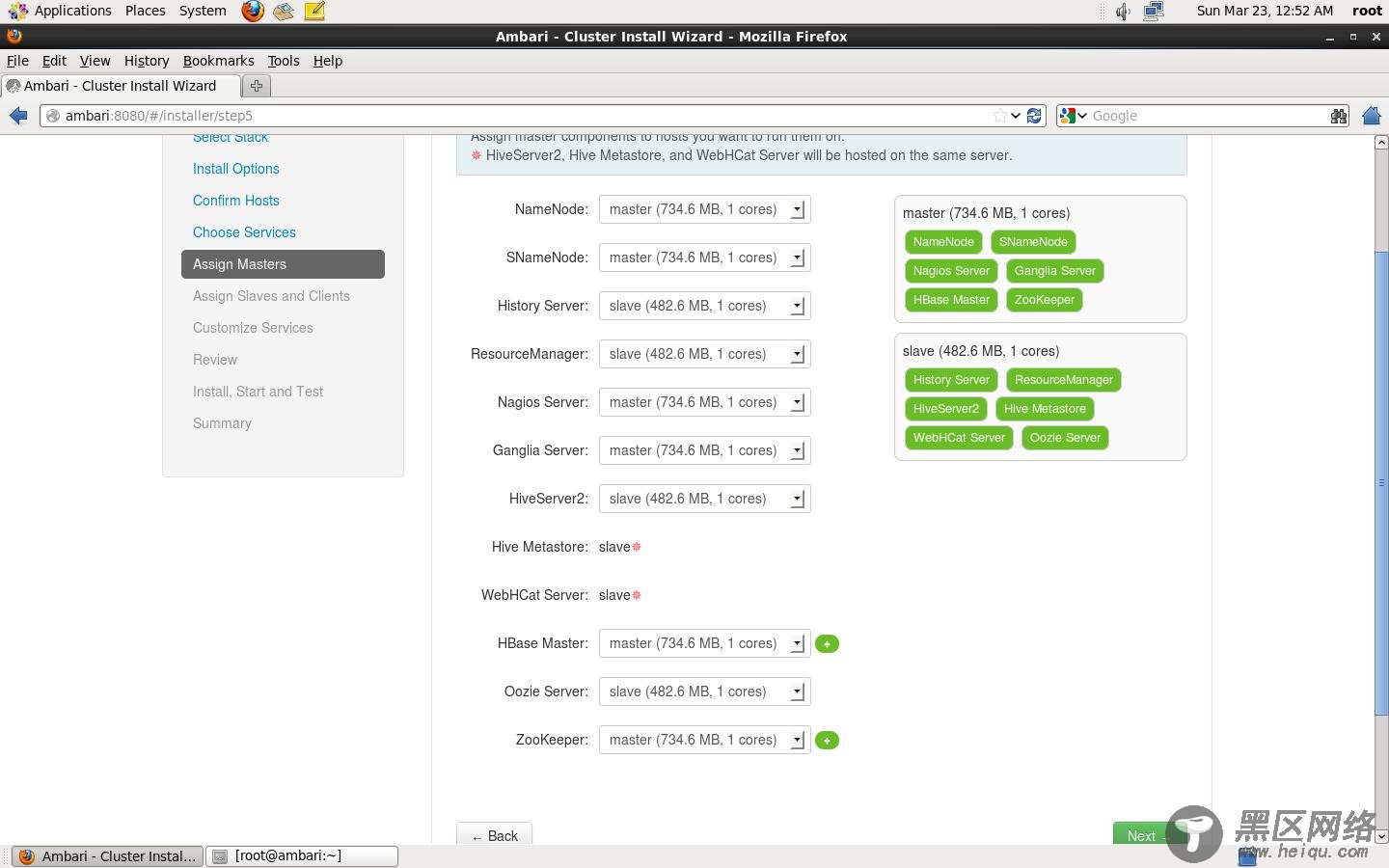Expand the ResourceManager host dropdown
This screenshot has height=868, width=1389.
tap(704, 354)
